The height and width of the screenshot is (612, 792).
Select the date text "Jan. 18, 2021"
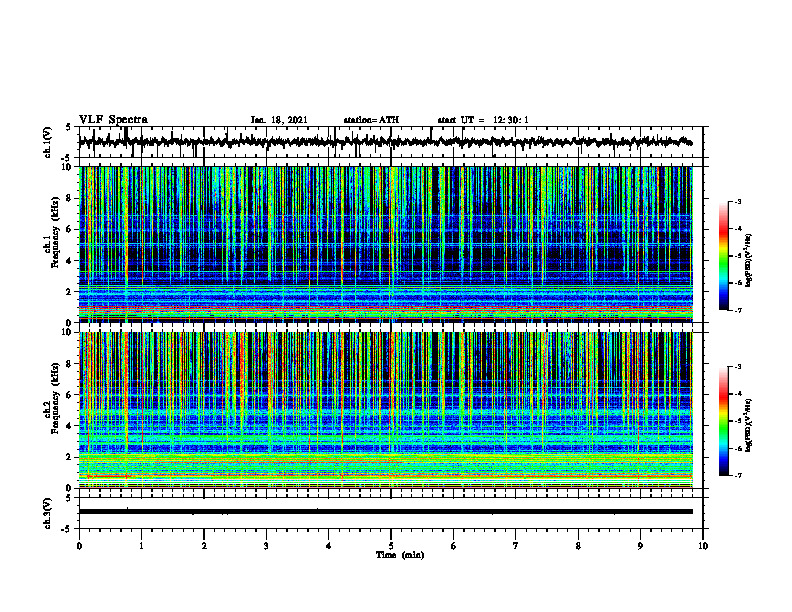[279, 120]
